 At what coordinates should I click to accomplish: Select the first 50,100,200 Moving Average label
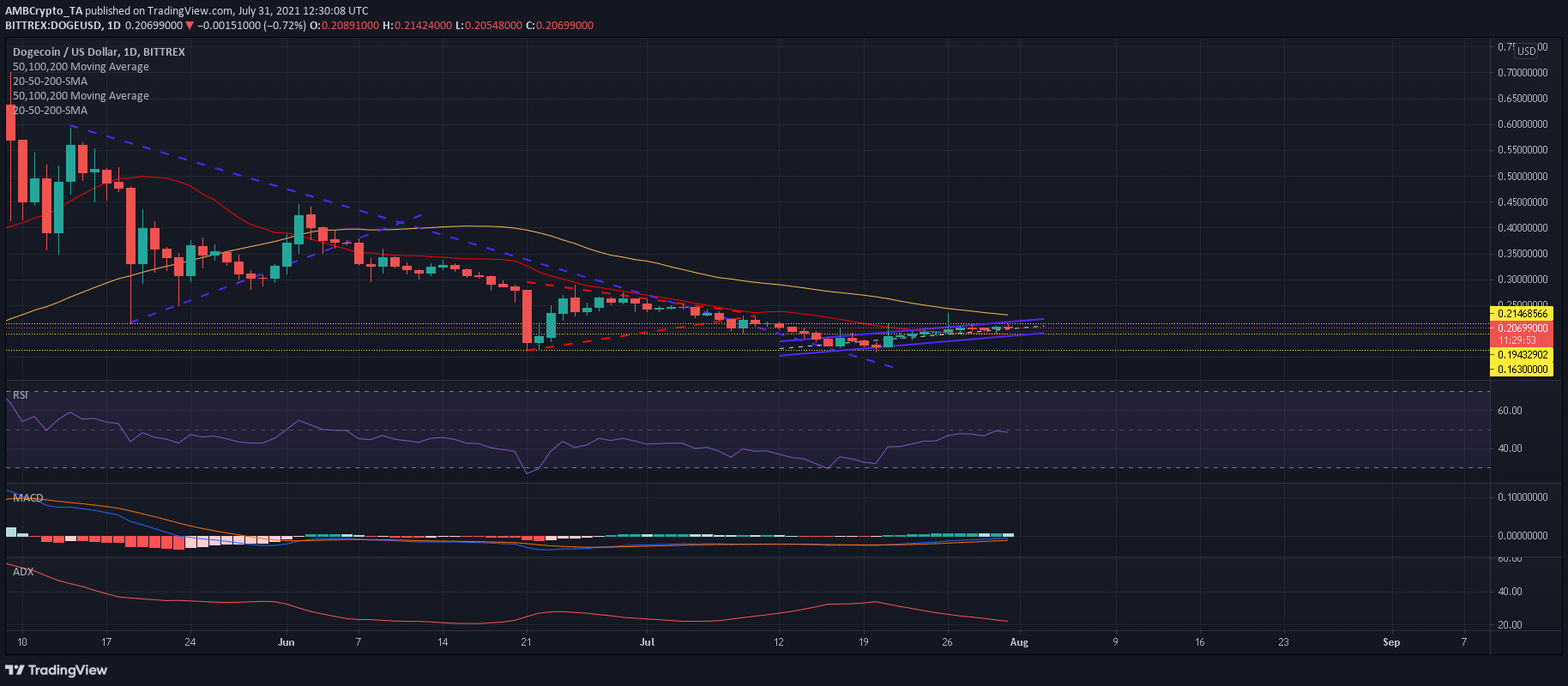(81, 66)
